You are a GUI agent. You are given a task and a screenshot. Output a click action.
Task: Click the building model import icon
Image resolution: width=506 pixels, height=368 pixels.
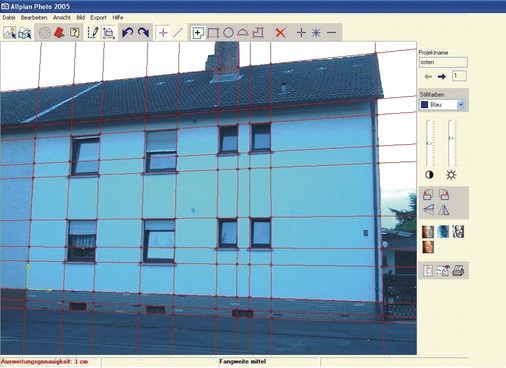tap(25, 33)
